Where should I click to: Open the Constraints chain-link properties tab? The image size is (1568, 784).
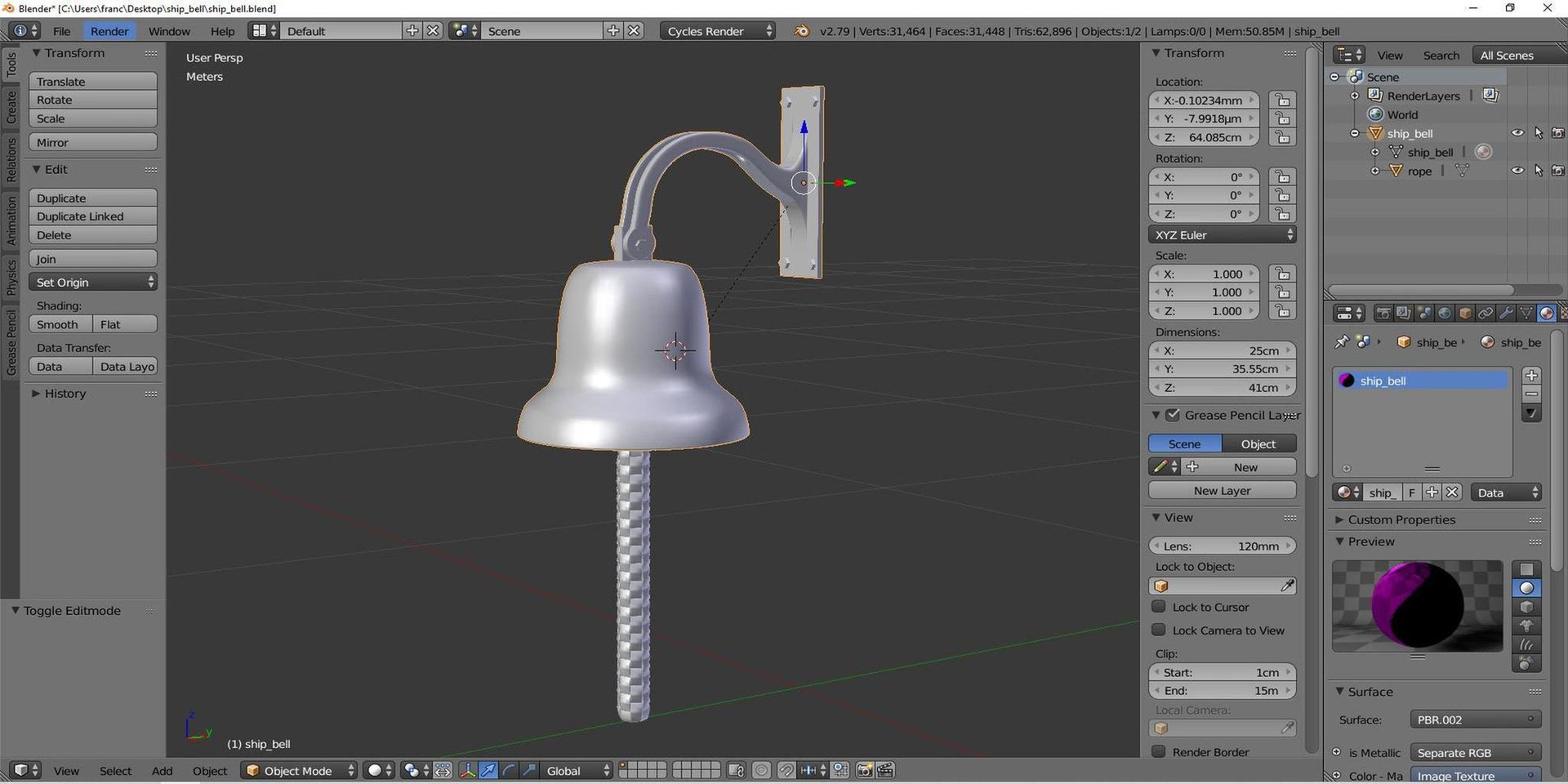click(x=1486, y=314)
